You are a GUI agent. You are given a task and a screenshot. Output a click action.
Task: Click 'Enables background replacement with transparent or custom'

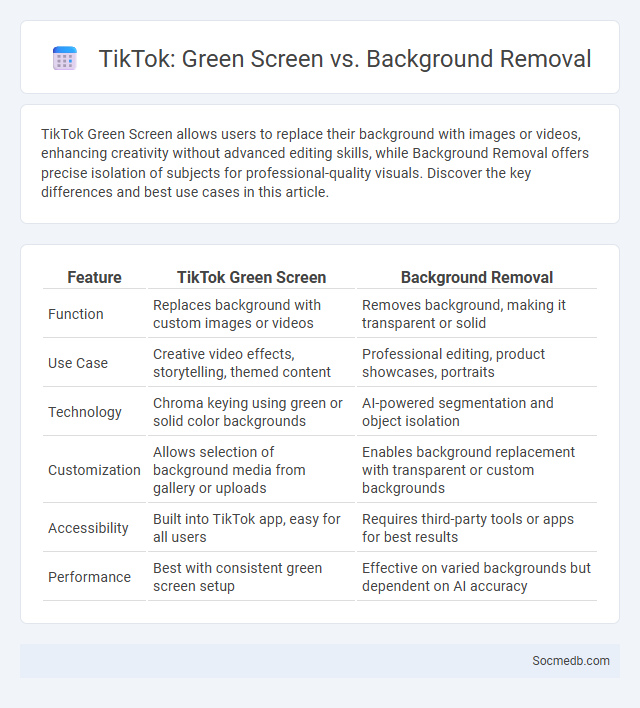[468, 470]
